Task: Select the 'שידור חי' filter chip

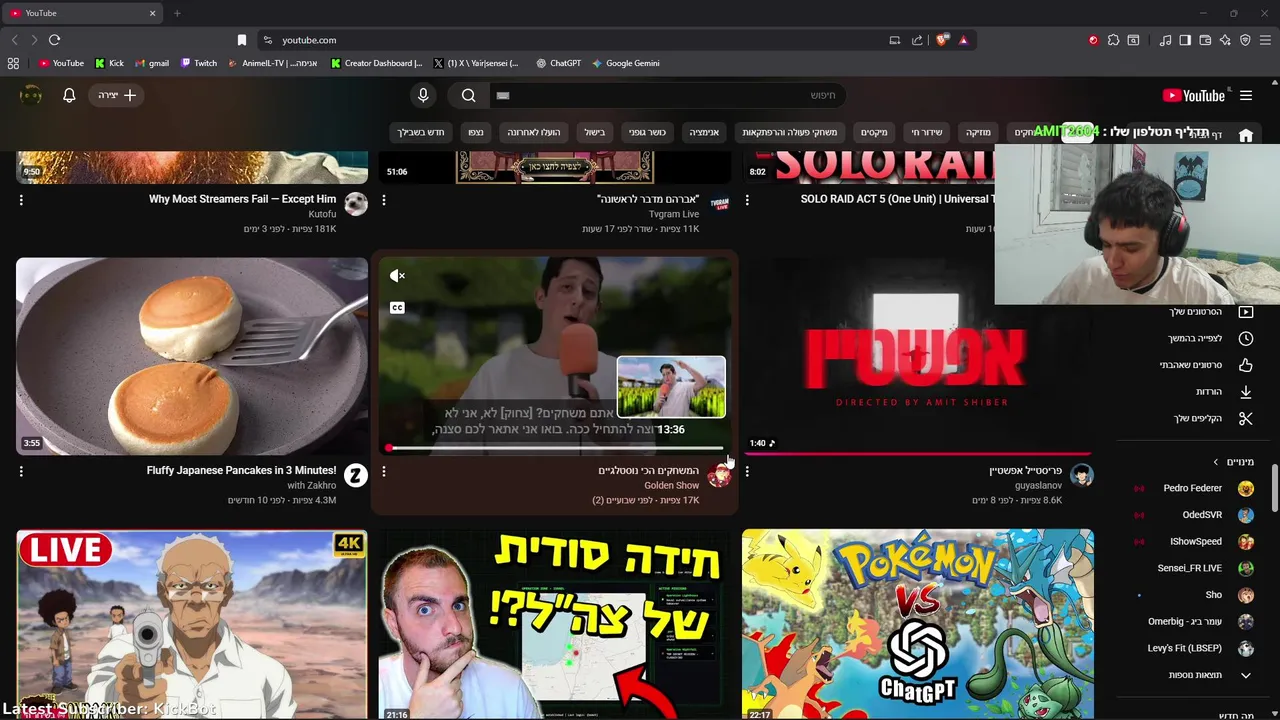Action: pyautogui.click(x=927, y=132)
